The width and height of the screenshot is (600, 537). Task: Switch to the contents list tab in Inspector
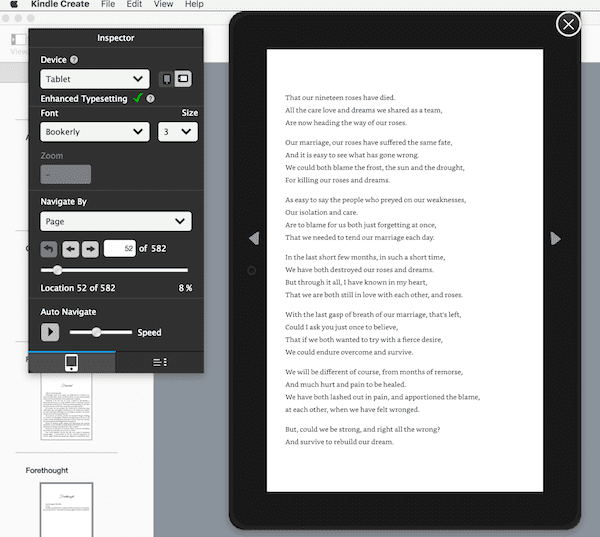tap(160, 362)
